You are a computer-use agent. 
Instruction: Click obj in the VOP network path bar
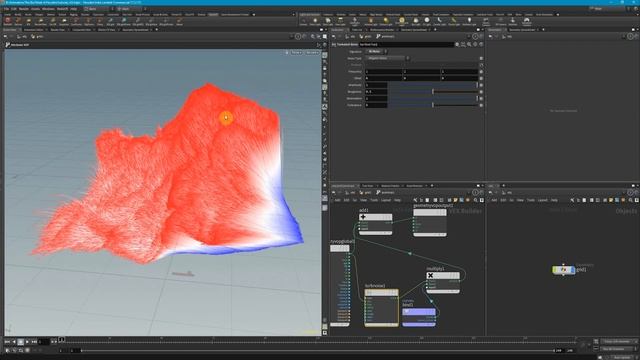tap(350, 192)
